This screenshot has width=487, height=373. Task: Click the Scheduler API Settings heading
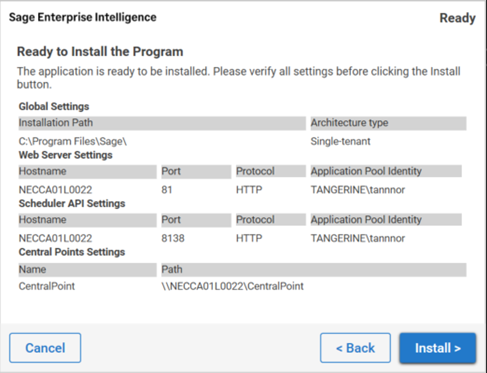(x=72, y=203)
